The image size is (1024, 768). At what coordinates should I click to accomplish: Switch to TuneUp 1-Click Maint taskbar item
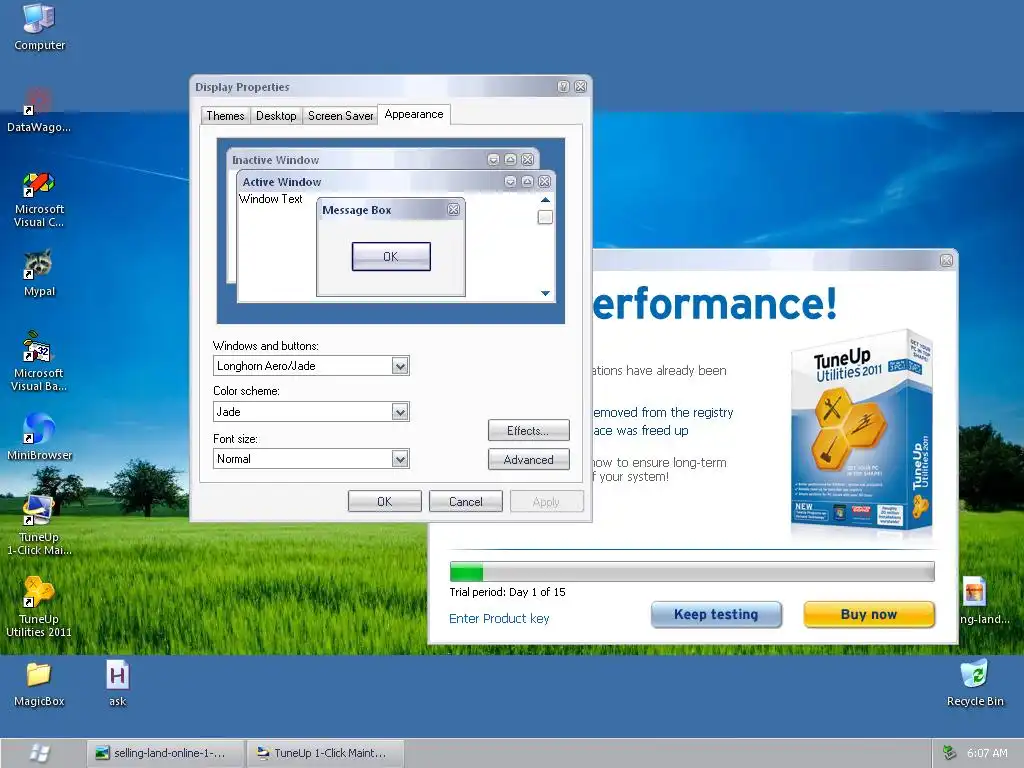tap(326, 753)
